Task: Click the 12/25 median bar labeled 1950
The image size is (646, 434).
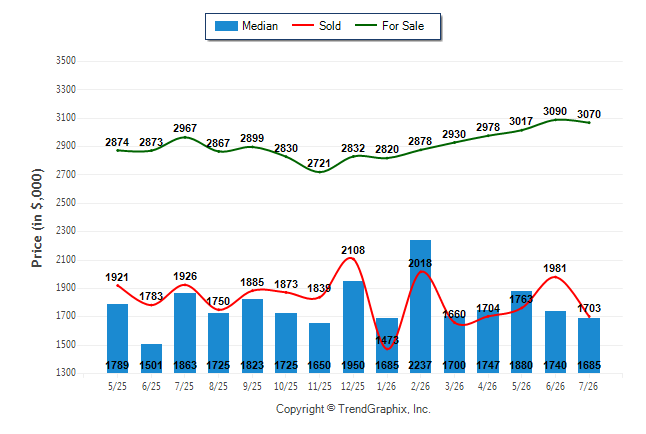Action: (353, 327)
